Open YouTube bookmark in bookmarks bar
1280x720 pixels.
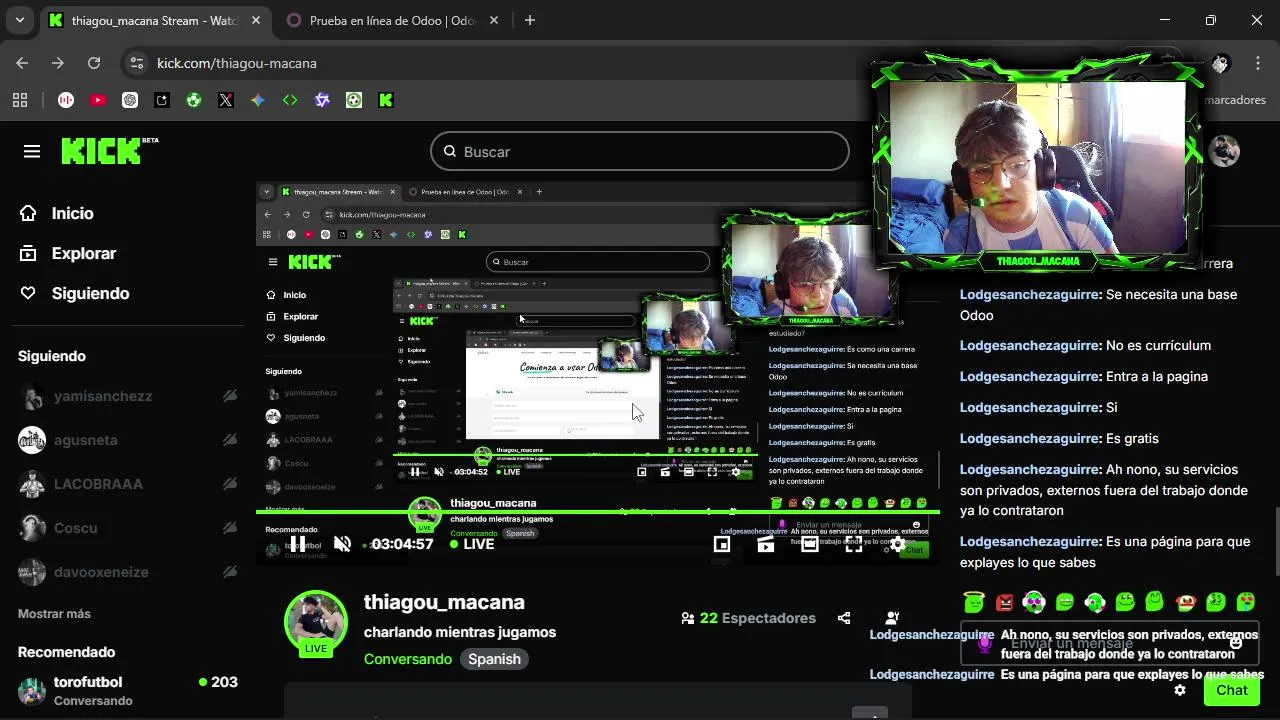(x=98, y=100)
